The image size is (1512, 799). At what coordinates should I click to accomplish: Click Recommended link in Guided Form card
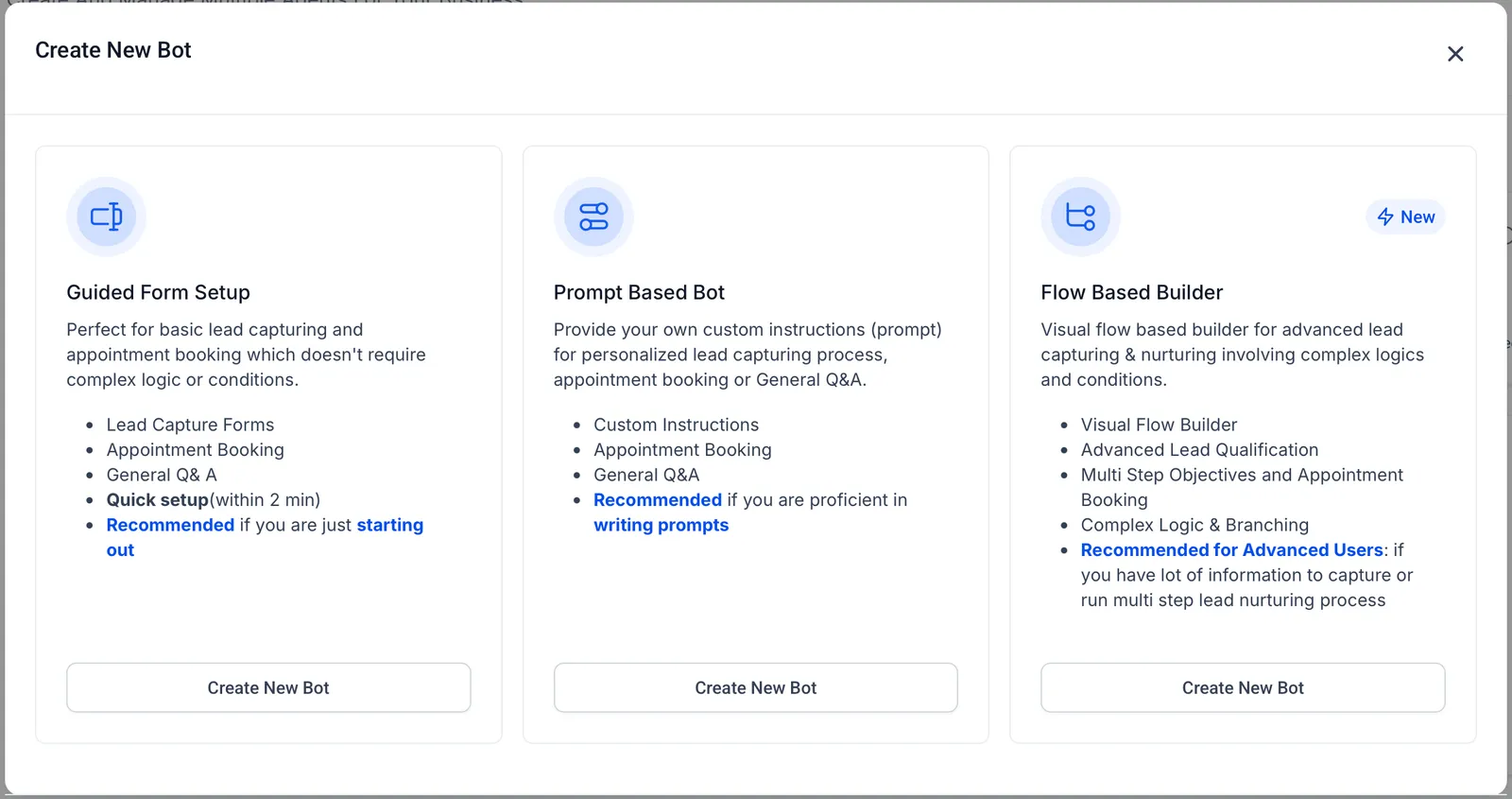[170, 525]
